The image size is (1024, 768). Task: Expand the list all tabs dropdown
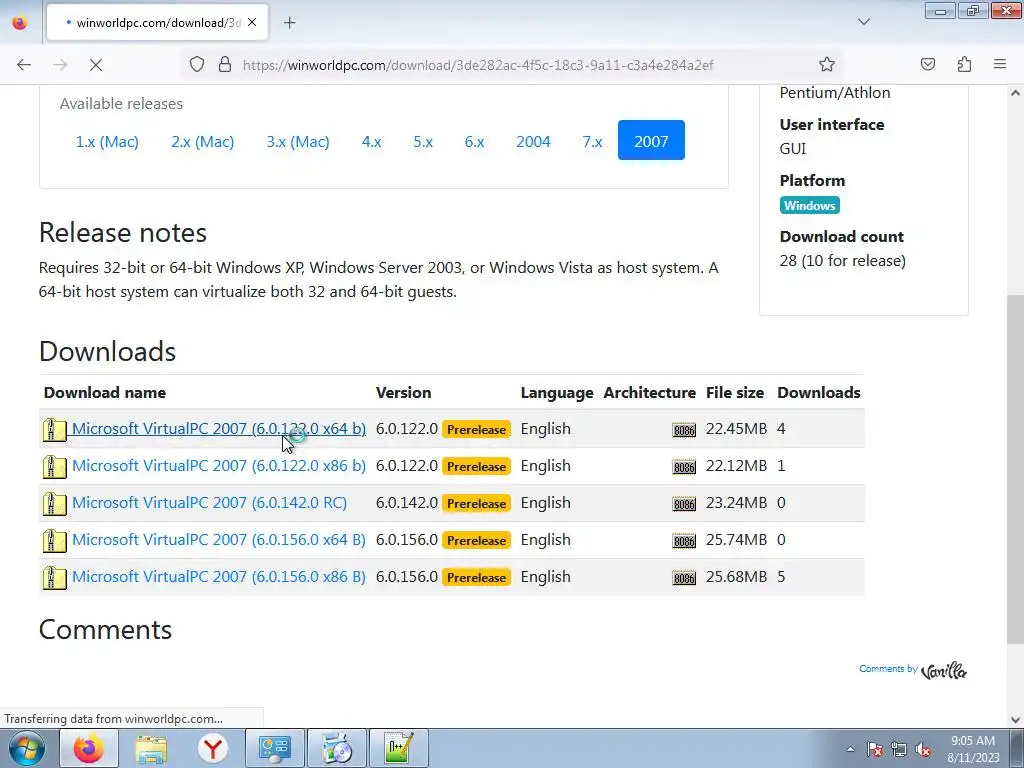tap(863, 22)
